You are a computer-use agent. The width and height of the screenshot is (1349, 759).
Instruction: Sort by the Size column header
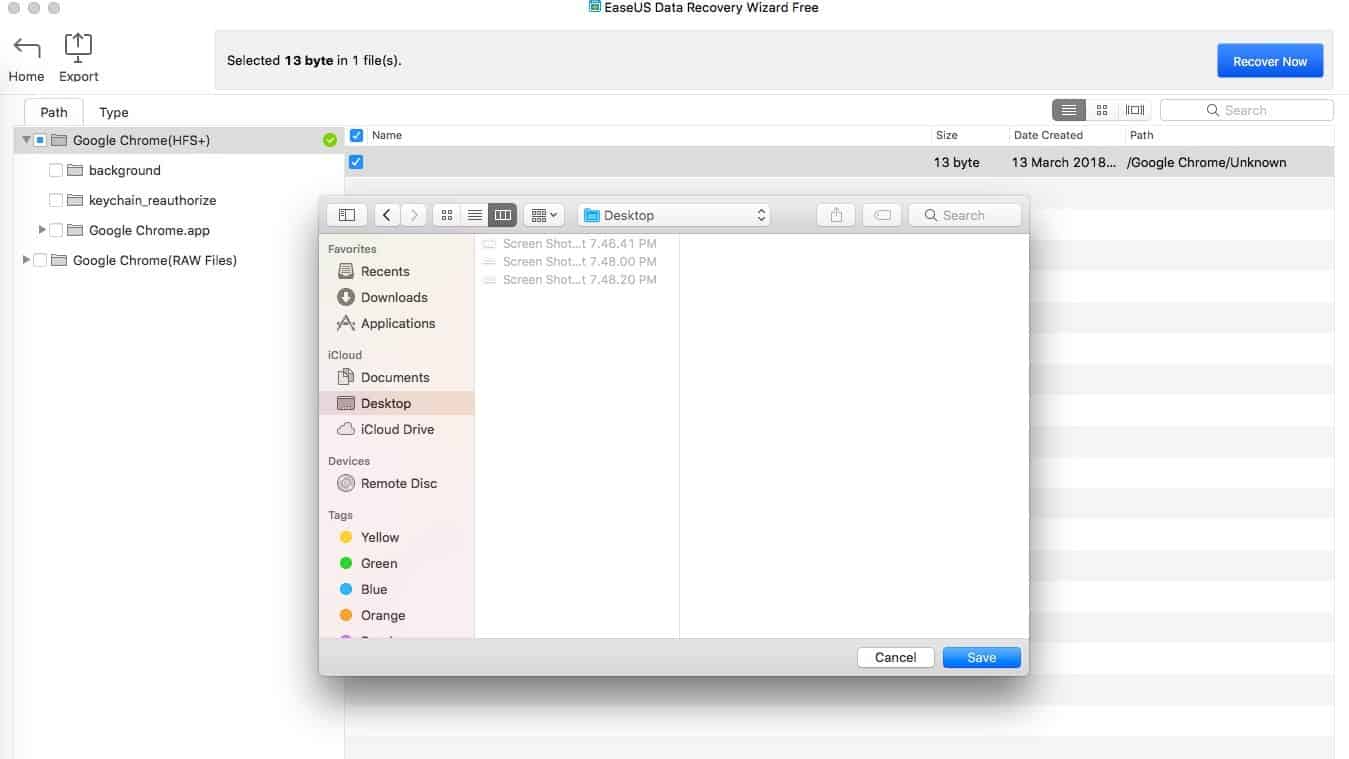(x=946, y=135)
